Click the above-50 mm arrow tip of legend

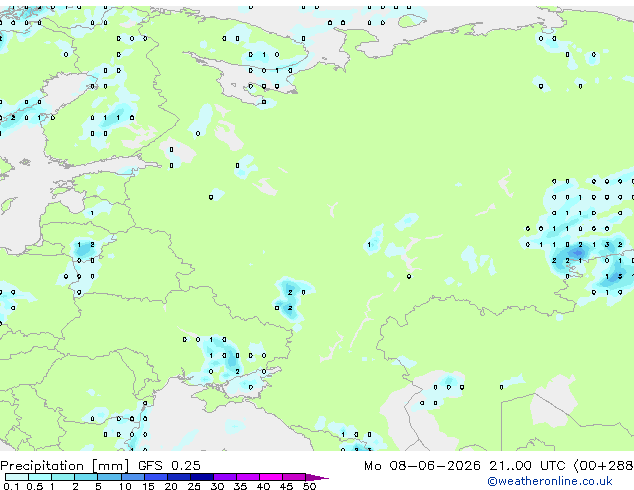pyautogui.click(x=317, y=477)
